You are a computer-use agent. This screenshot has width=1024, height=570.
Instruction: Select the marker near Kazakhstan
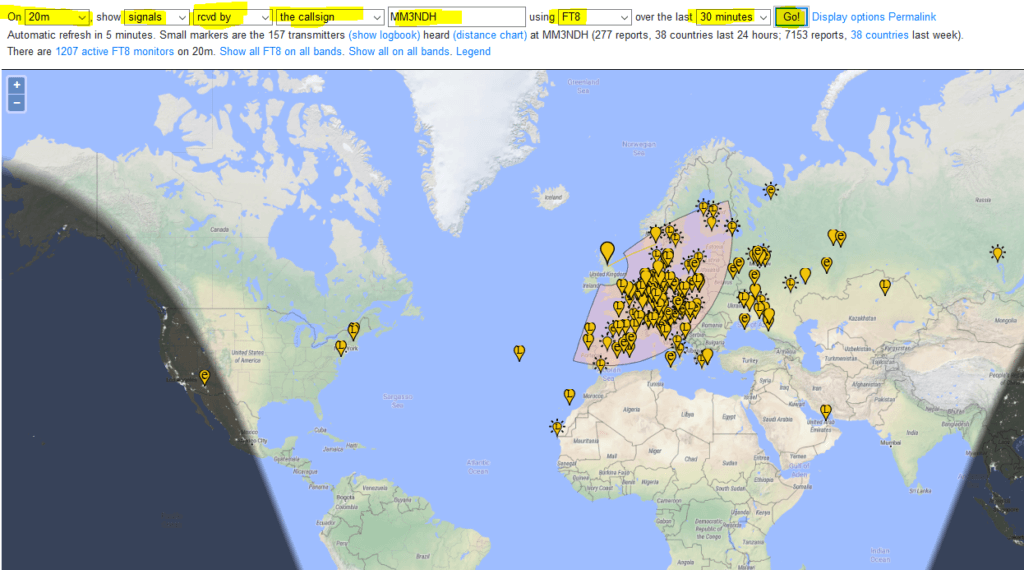885,287
